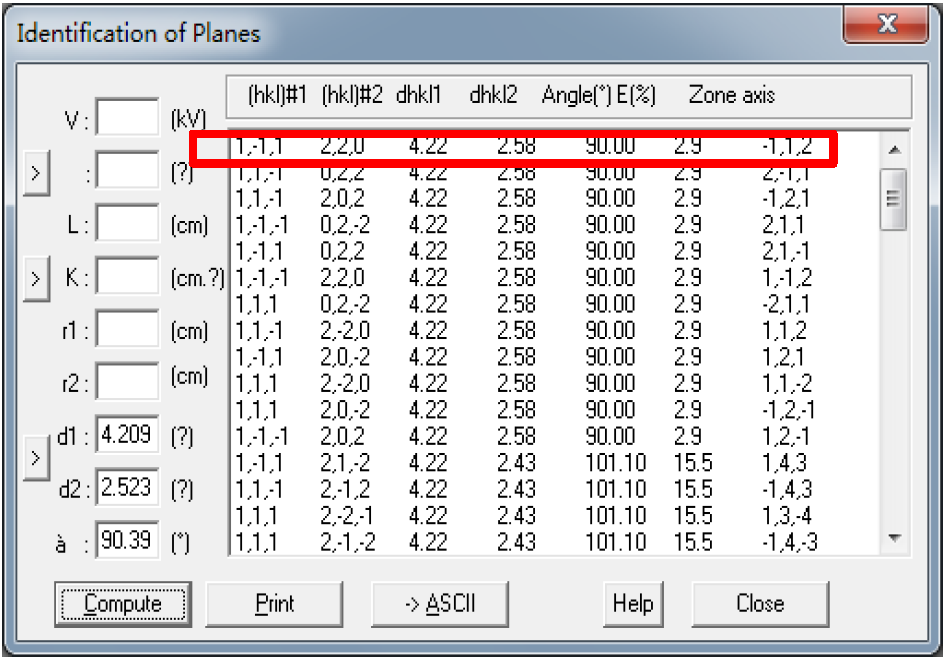The height and width of the screenshot is (661, 945).
Task: Select the row with zone axis 1,-1,2
Action: pyautogui.click(x=553, y=278)
